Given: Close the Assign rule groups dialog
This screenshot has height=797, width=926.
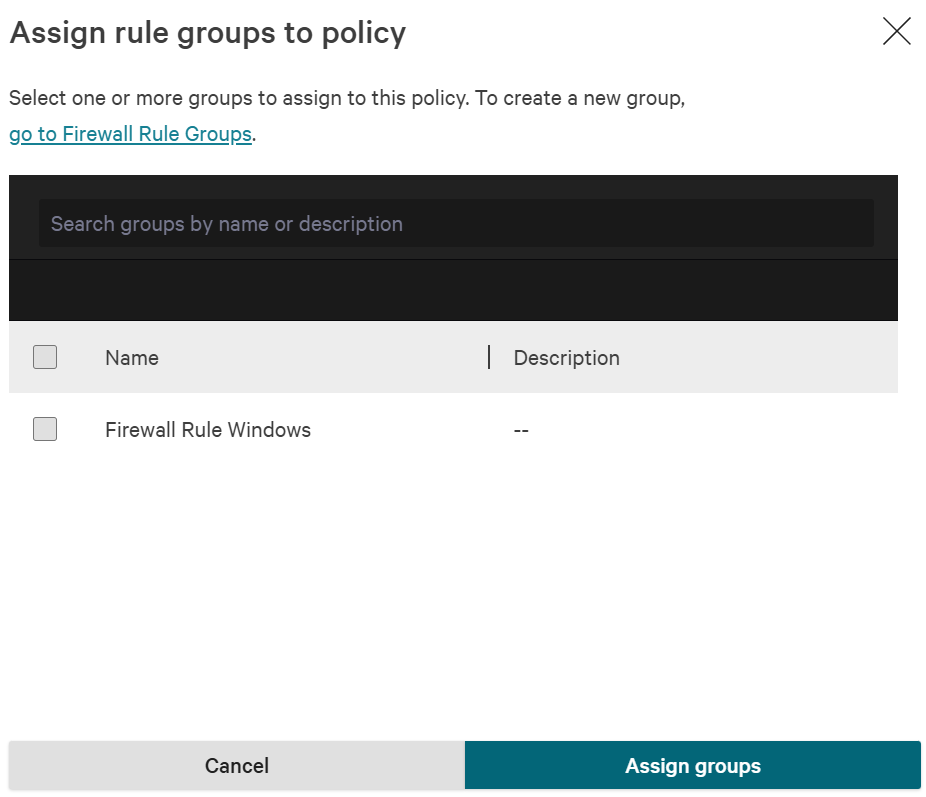Looking at the screenshot, I should (x=897, y=31).
